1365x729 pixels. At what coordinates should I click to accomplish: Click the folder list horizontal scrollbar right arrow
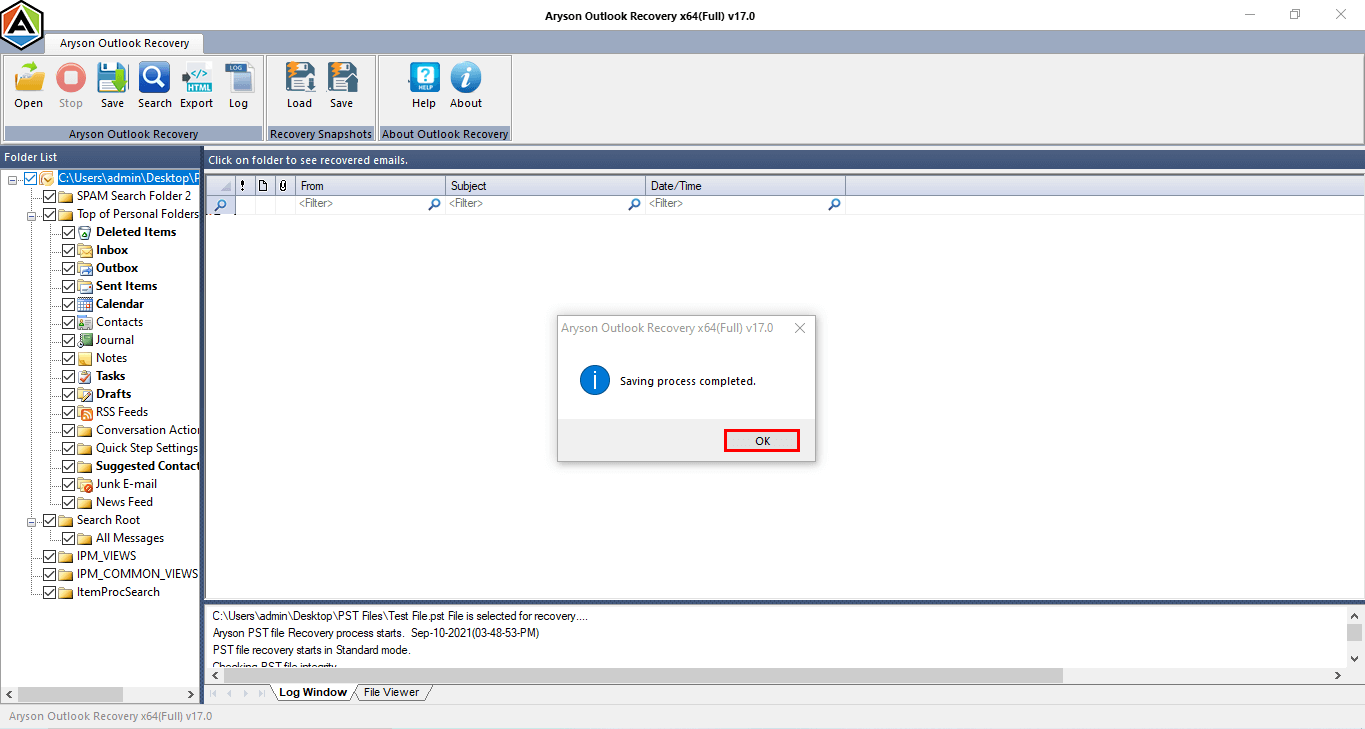click(x=191, y=694)
